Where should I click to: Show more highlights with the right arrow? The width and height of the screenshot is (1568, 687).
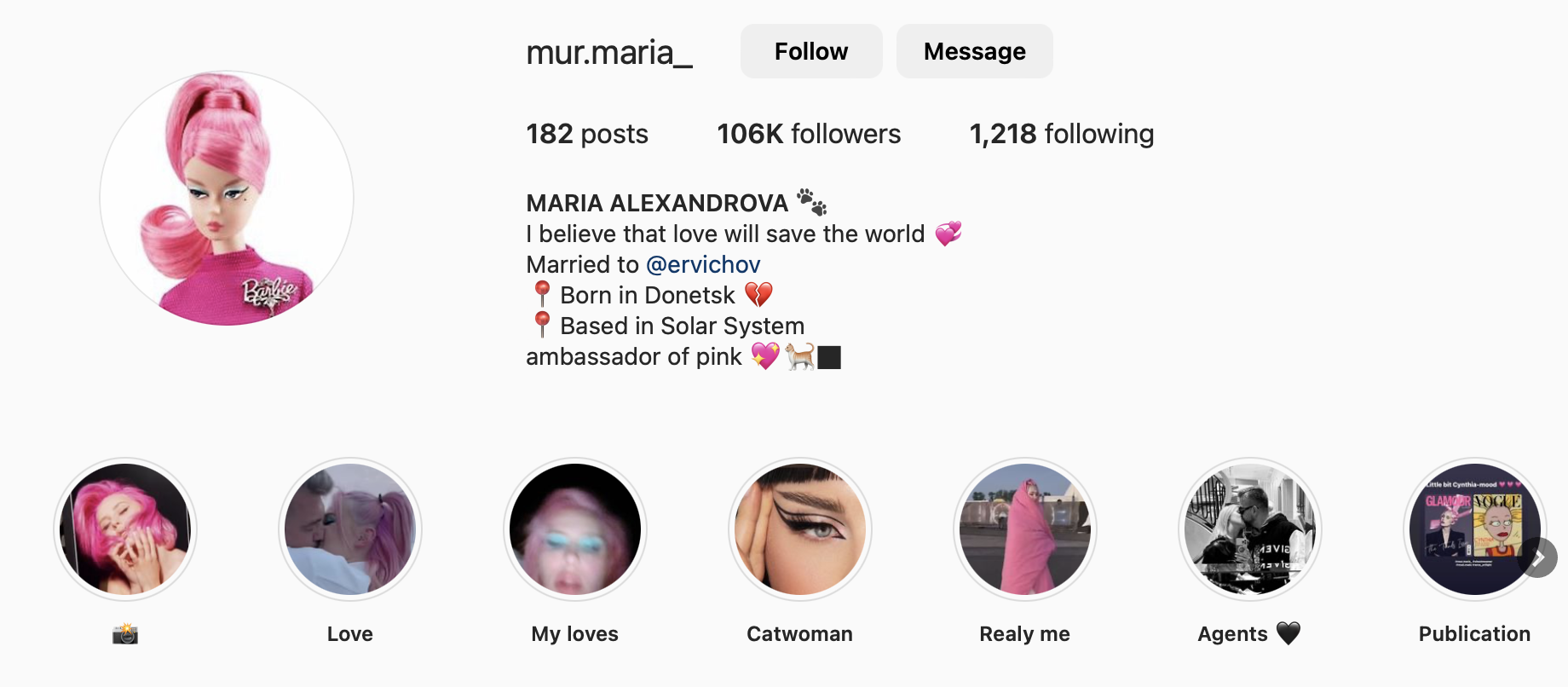[1537, 557]
